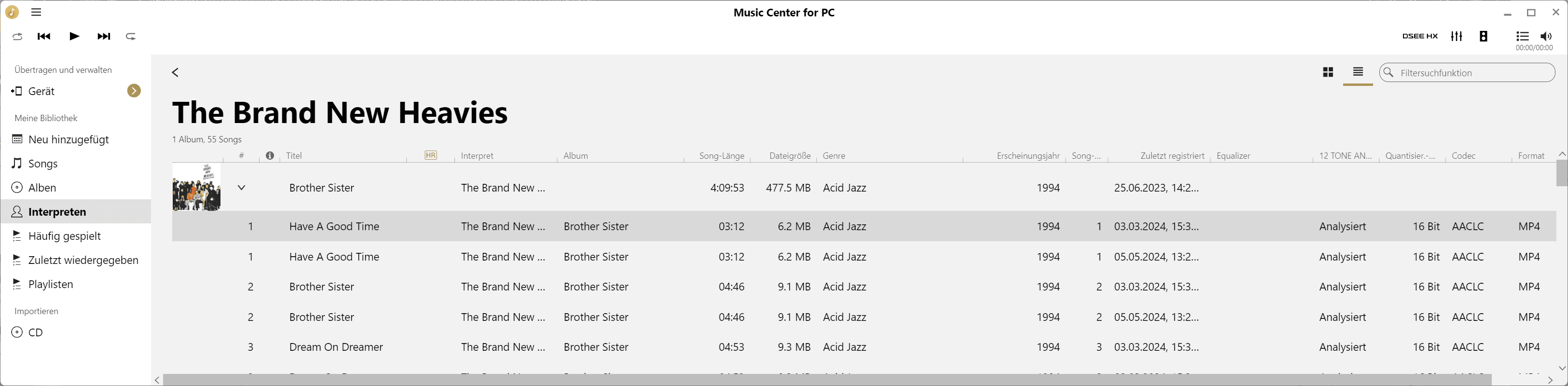This screenshot has height=386, width=1568.
Task: Open the hamburger menu
Action: [37, 12]
